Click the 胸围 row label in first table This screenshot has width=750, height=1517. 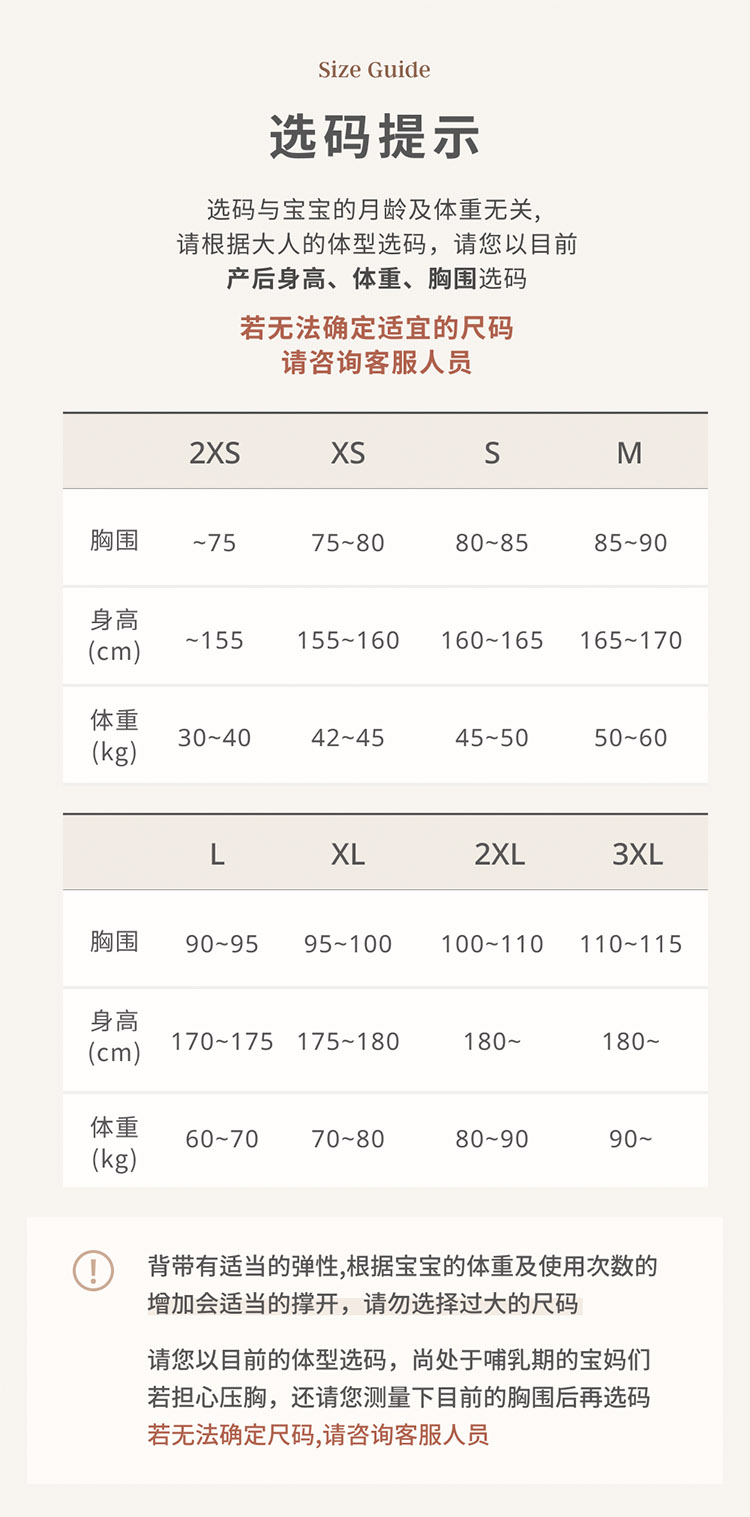pyautogui.click(x=114, y=541)
